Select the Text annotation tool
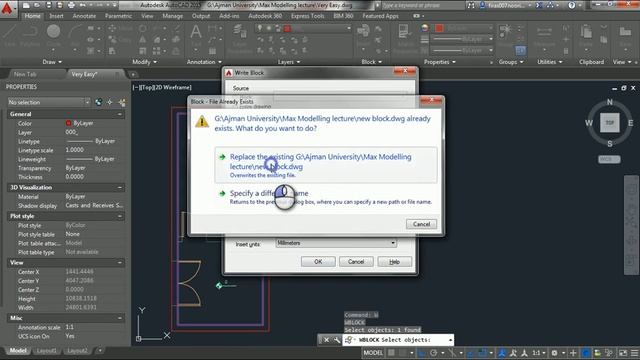This screenshot has width=640, height=360. pos(196,35)
